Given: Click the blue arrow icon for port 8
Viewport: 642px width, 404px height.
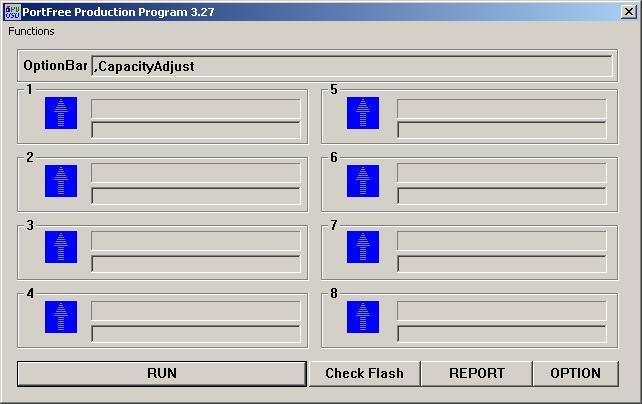Looking at the screenshot, I should coord(363,317).
